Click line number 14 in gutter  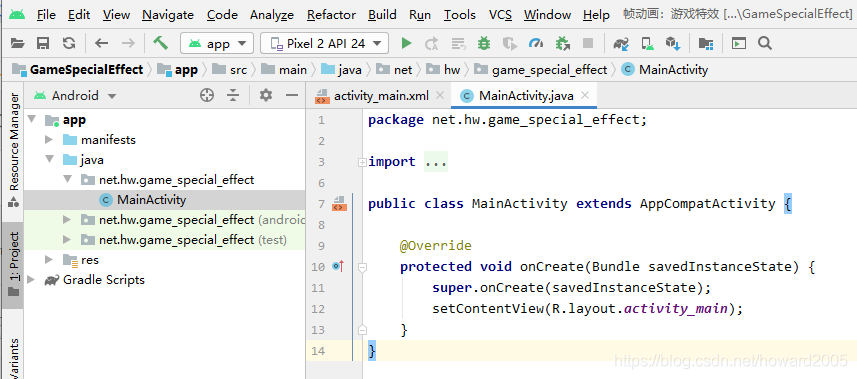coord(318,351)
